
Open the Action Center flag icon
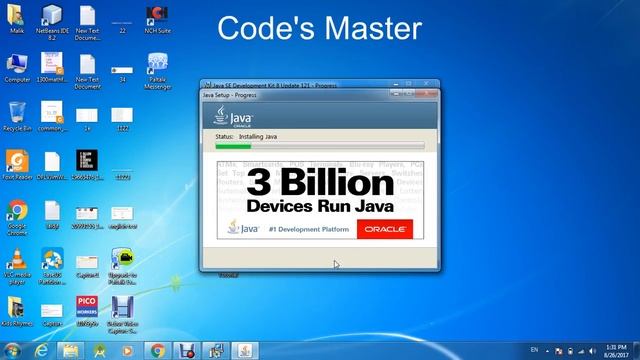pyautogui.click(x=559, y=351)
